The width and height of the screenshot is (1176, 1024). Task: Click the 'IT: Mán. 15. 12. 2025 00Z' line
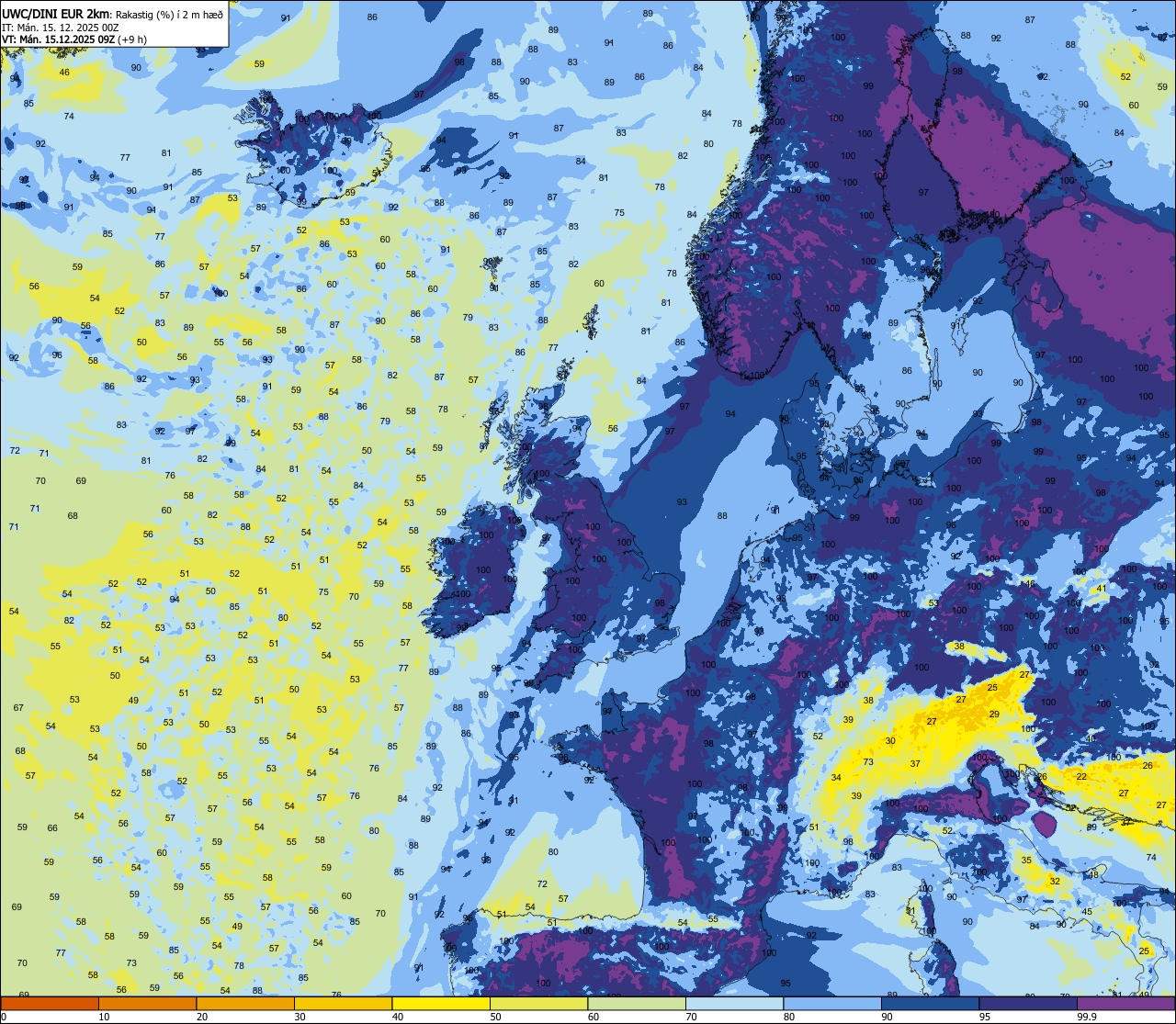(61, 27)
